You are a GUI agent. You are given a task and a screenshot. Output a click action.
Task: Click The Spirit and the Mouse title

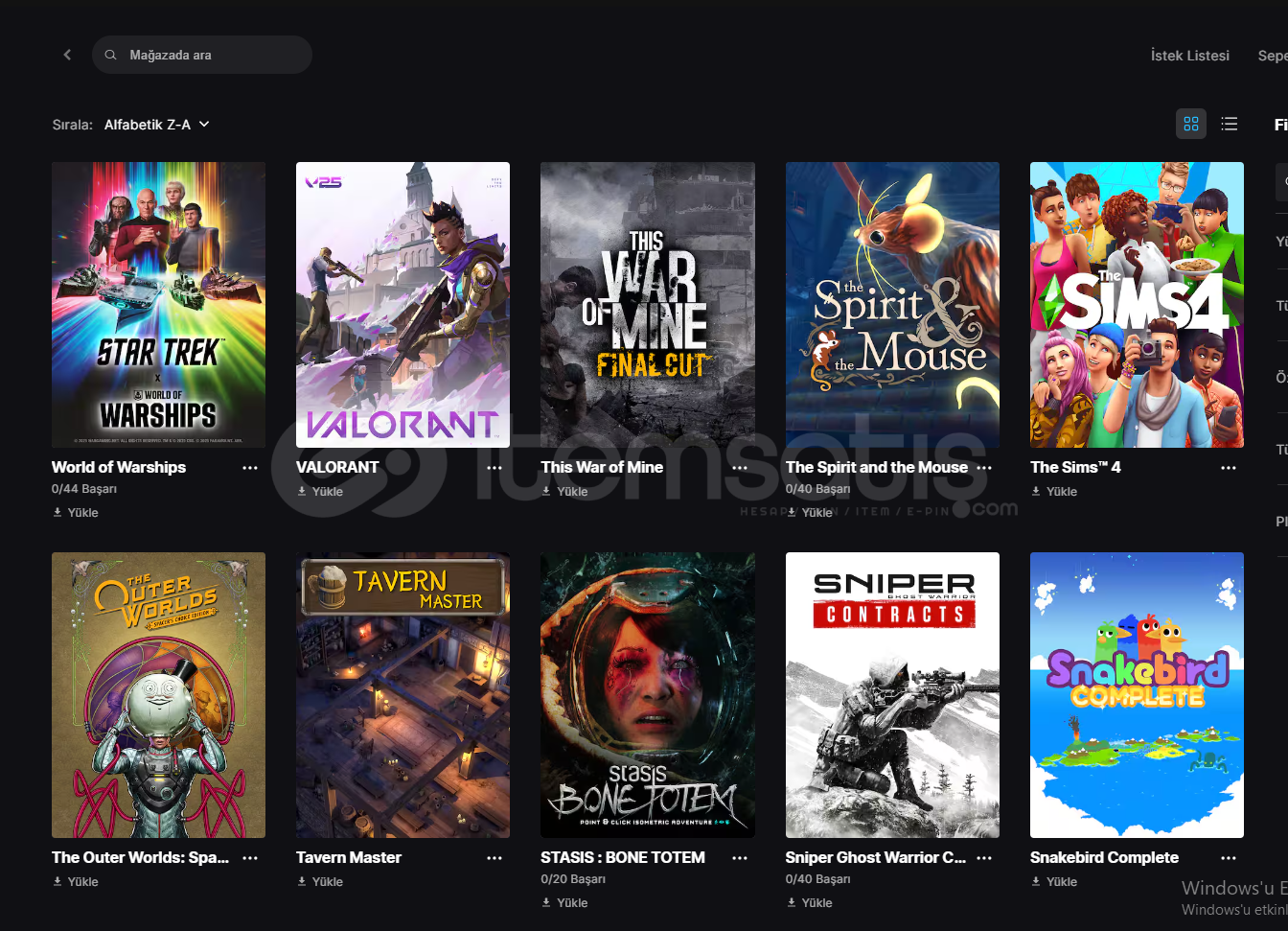click(x=877, y=467)
